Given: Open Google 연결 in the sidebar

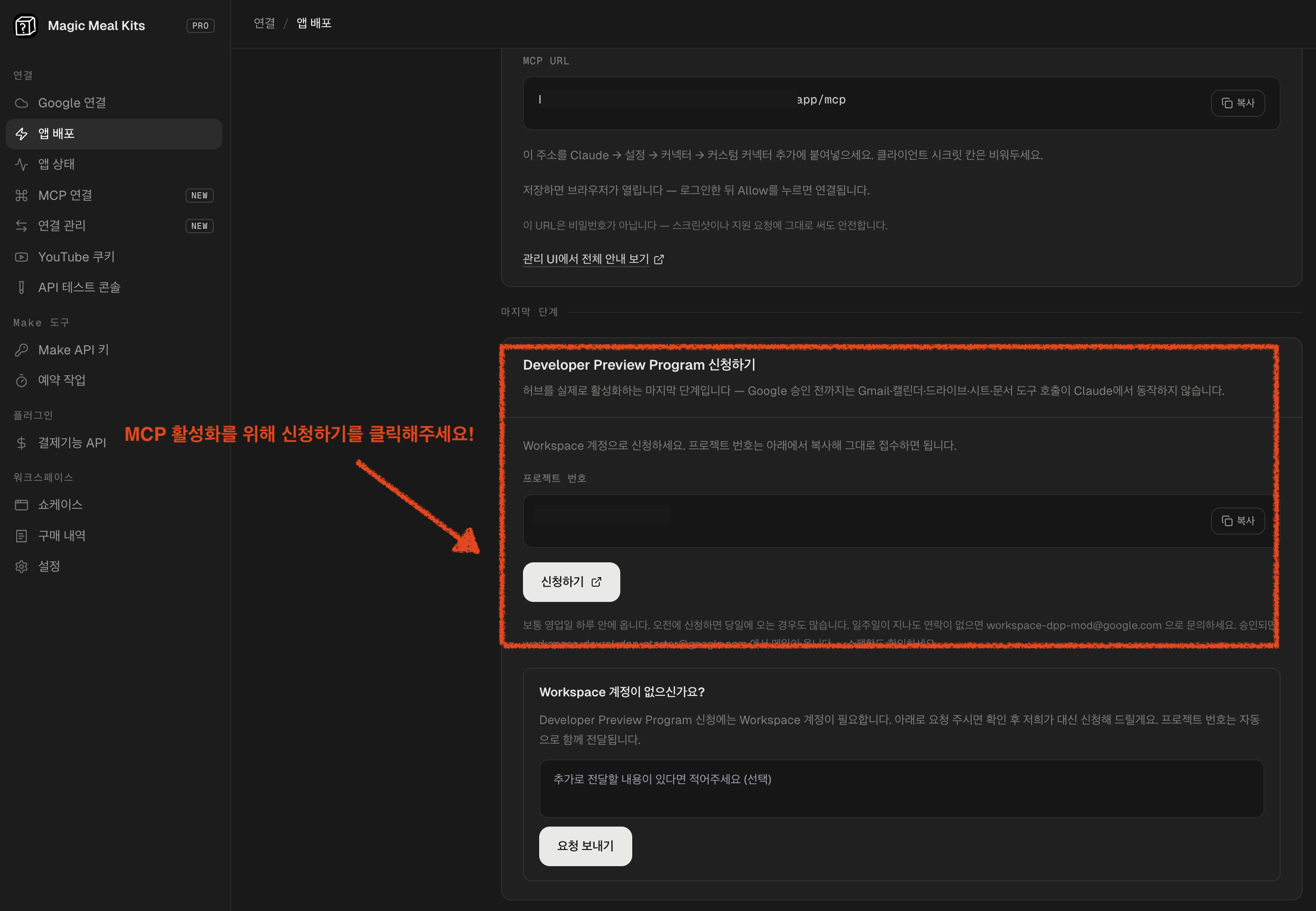Looking at the screenshot, I should (114, 104).
